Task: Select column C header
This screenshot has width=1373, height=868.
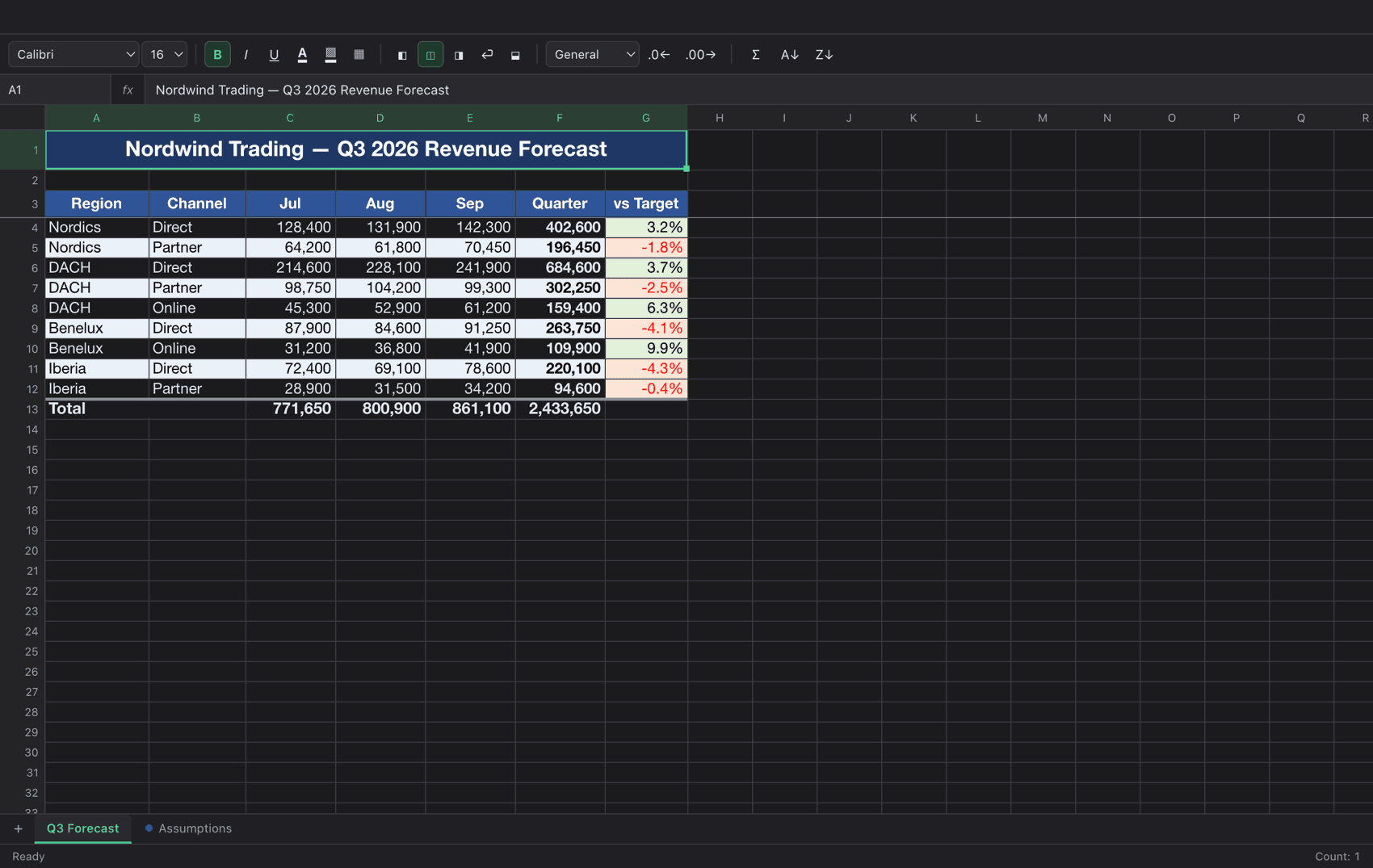Action: click(x=291, y=118)
